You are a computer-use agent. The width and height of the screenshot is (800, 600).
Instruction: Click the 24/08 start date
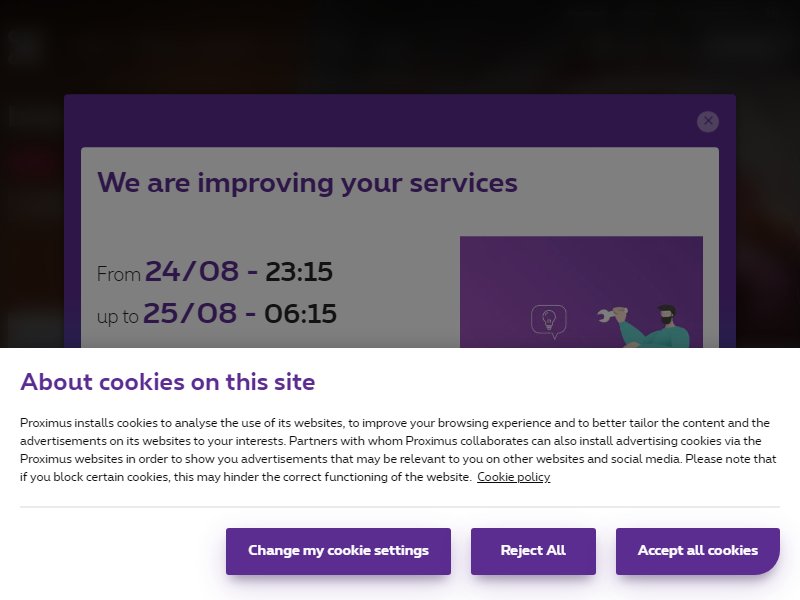coord(192,271)
